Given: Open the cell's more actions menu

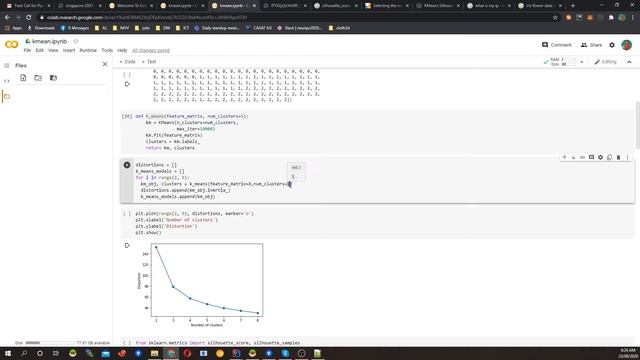Looking at the screenshot, I should coord(627,157).
